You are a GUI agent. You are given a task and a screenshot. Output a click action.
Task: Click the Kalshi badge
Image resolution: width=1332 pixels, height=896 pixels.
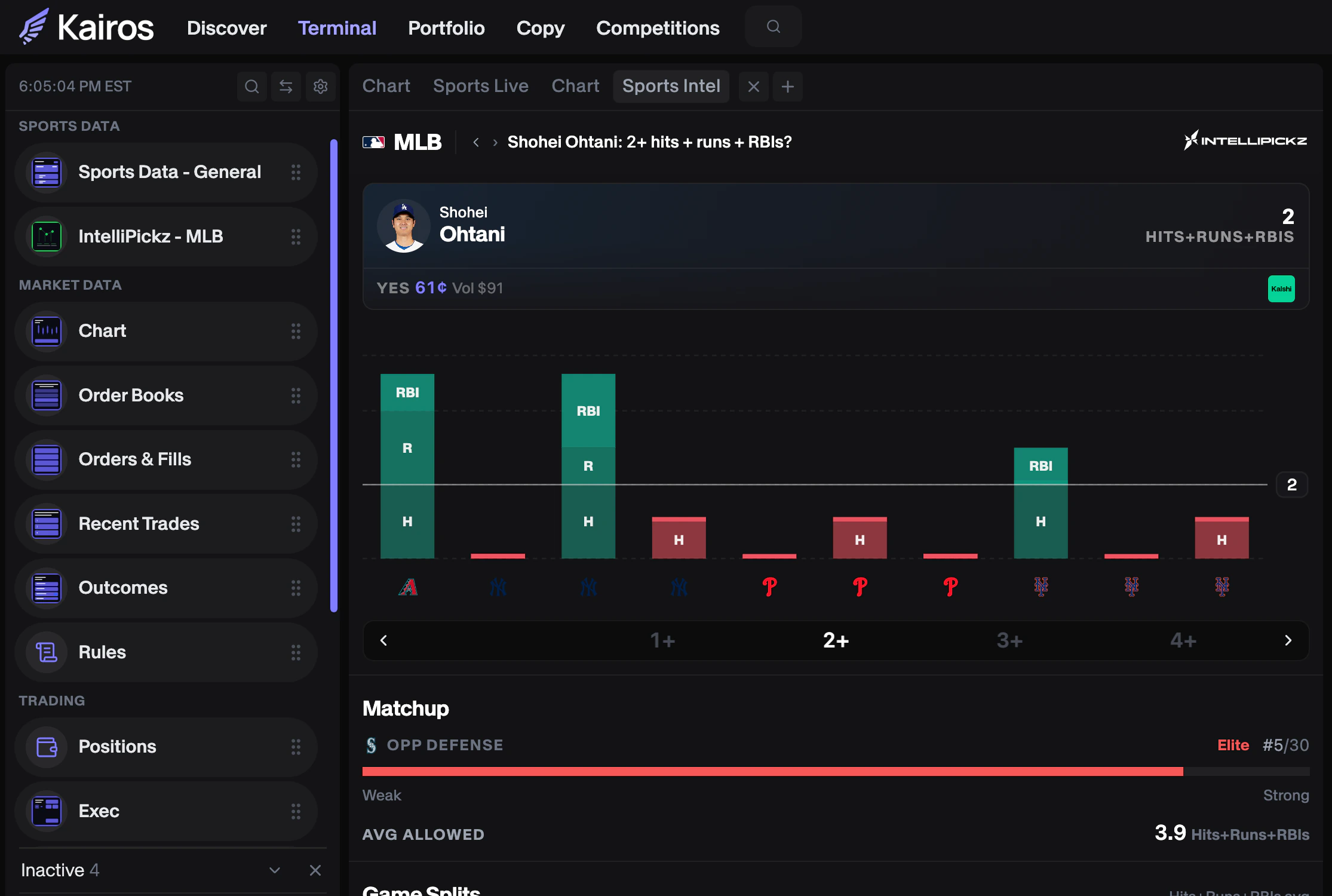tap(1281, 289)
